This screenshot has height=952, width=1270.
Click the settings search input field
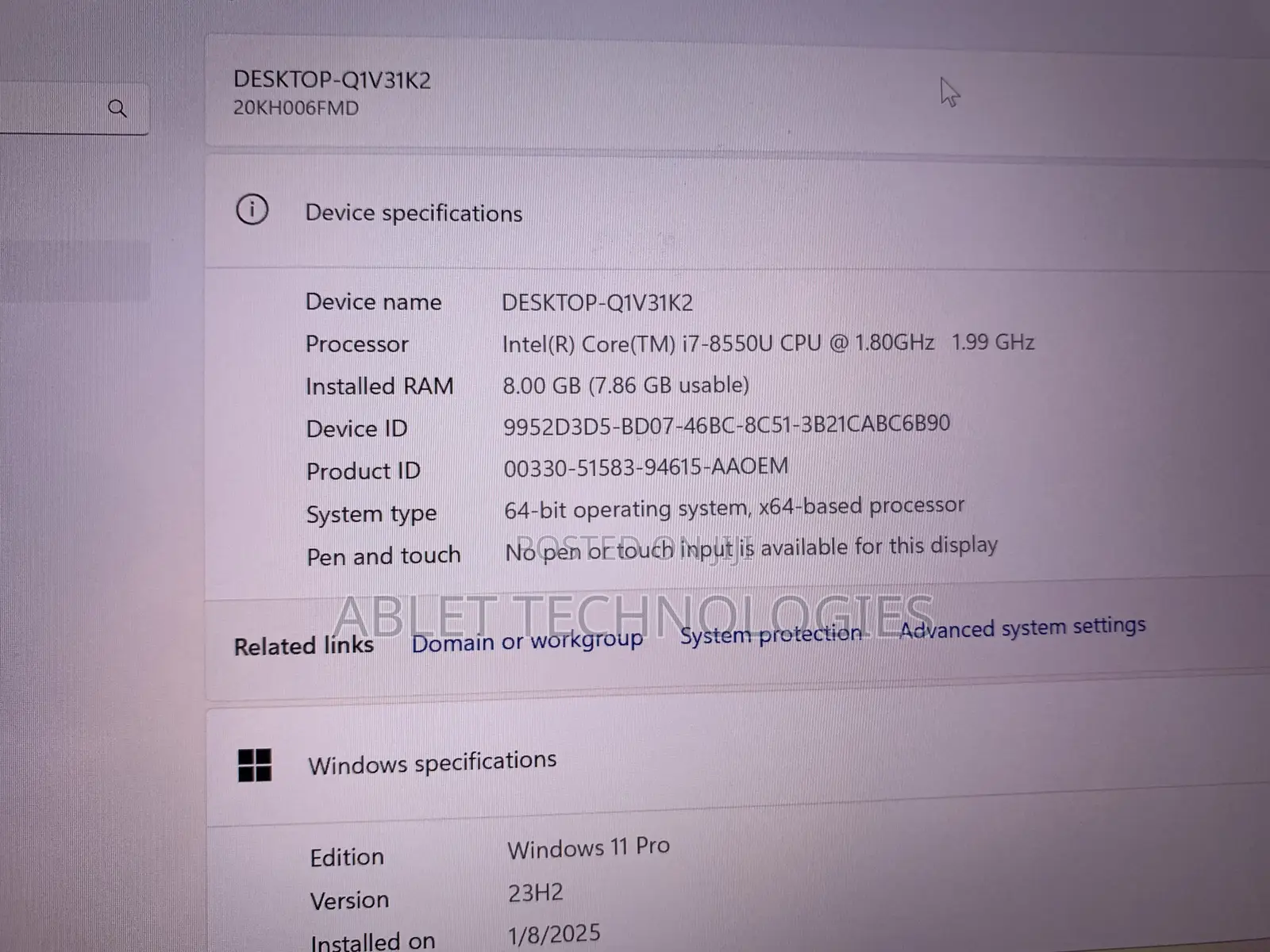point(74,109)
